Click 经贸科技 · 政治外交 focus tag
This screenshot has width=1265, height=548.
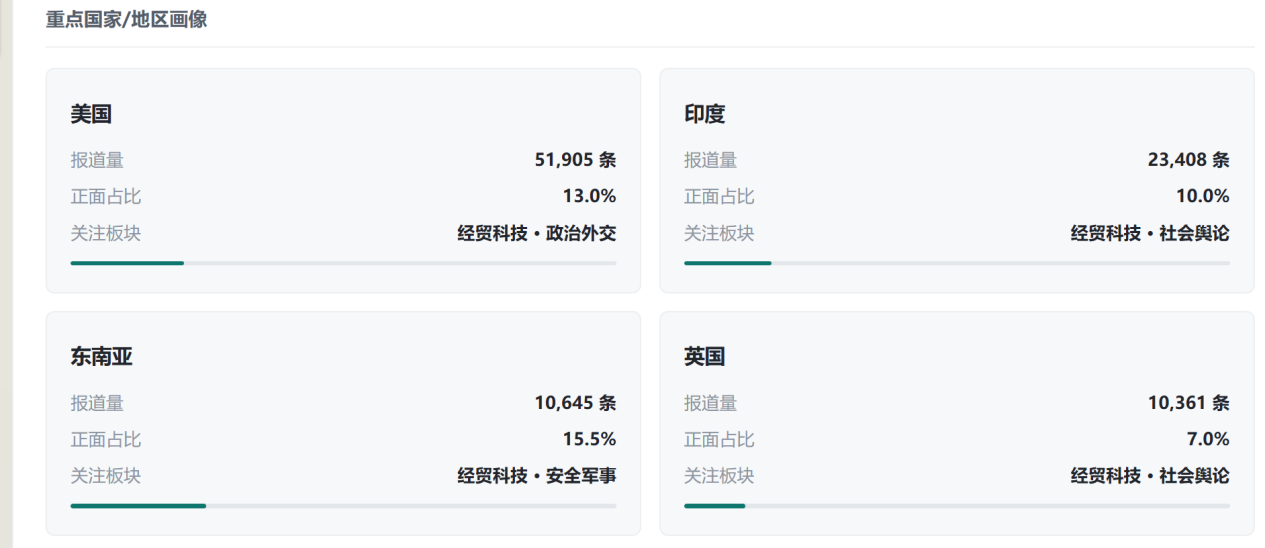coord(537,234)
